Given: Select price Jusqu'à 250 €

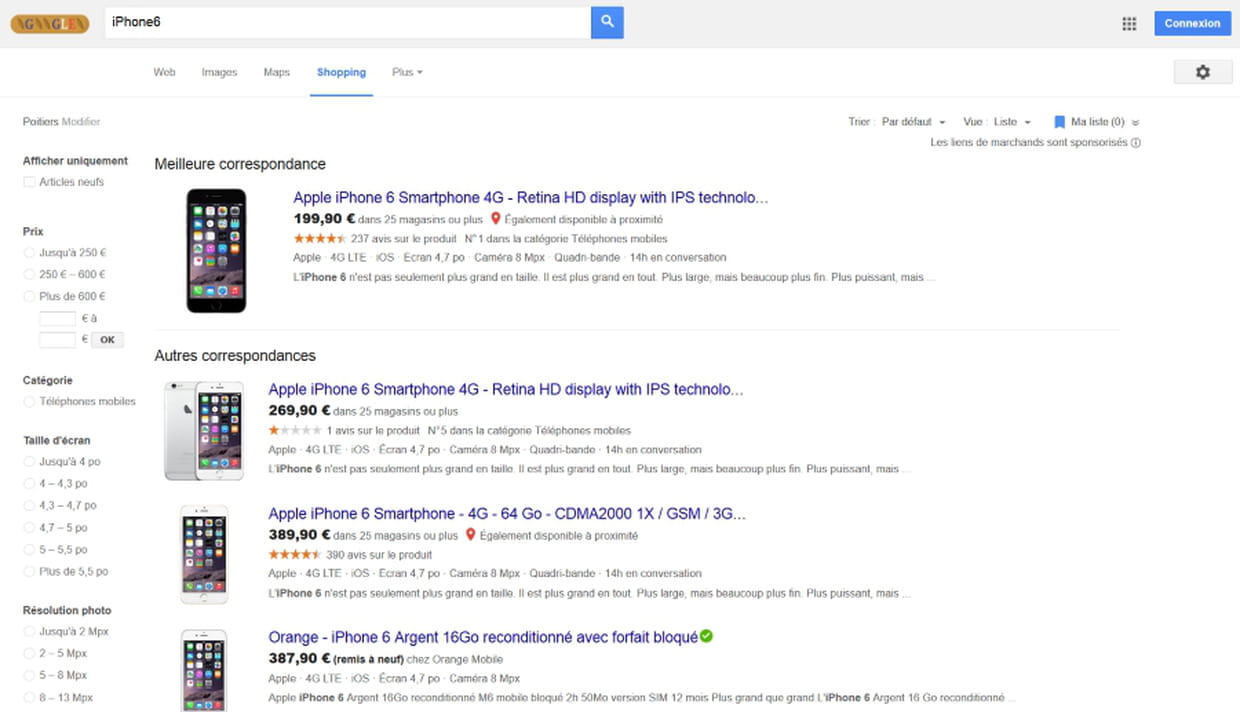Looking at the screenshot, I should click(29, 253).
